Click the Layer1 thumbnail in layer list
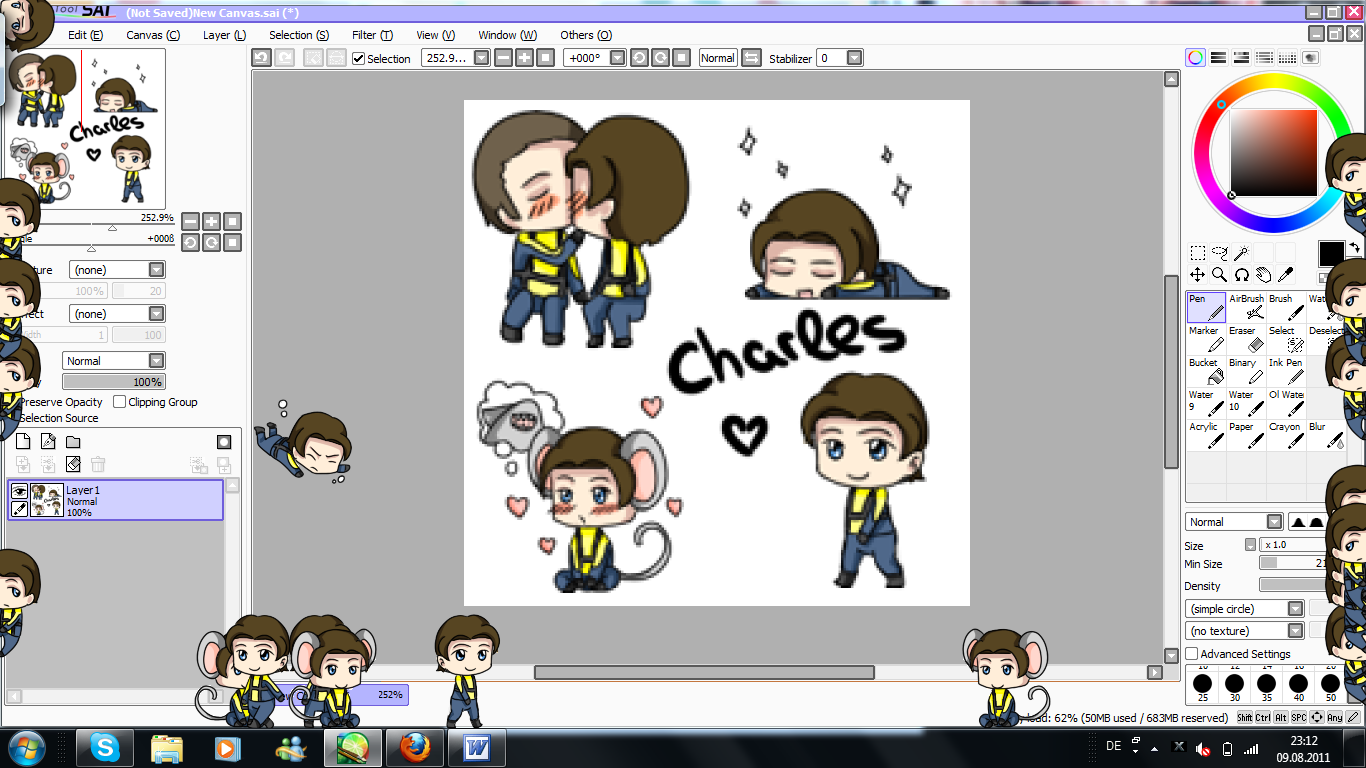Screen dimensions: 1366x768 click(47, 499)
